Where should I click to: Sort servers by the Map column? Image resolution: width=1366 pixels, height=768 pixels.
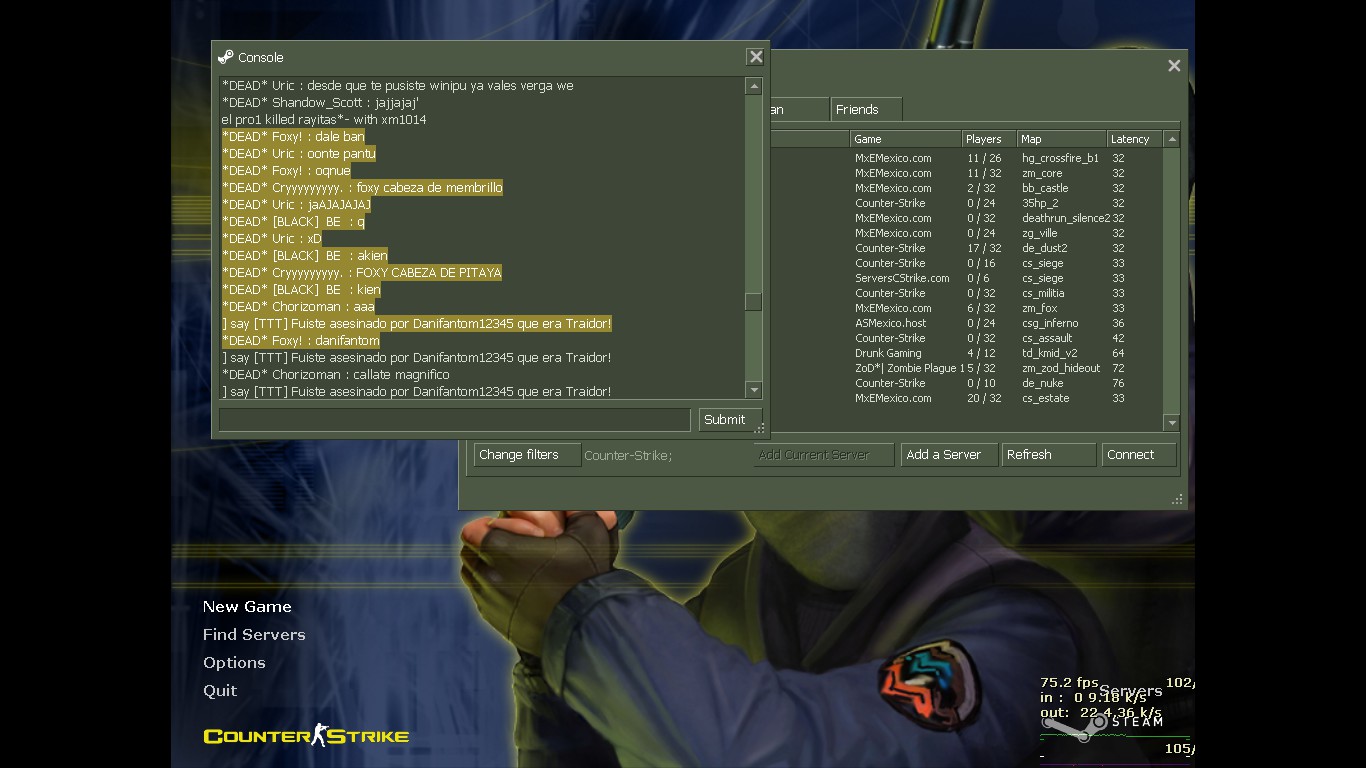(x=1062, y=139)
